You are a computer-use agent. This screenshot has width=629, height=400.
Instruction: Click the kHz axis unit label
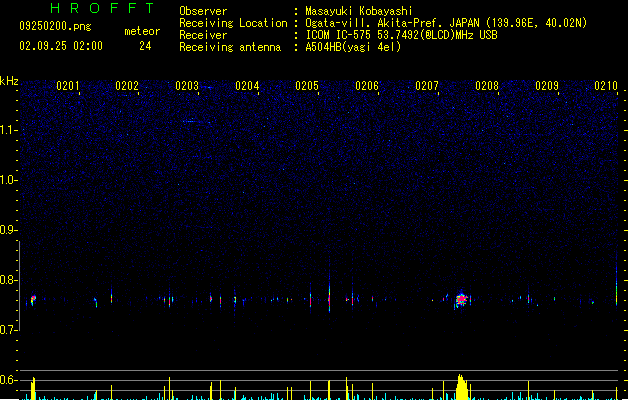9,81
